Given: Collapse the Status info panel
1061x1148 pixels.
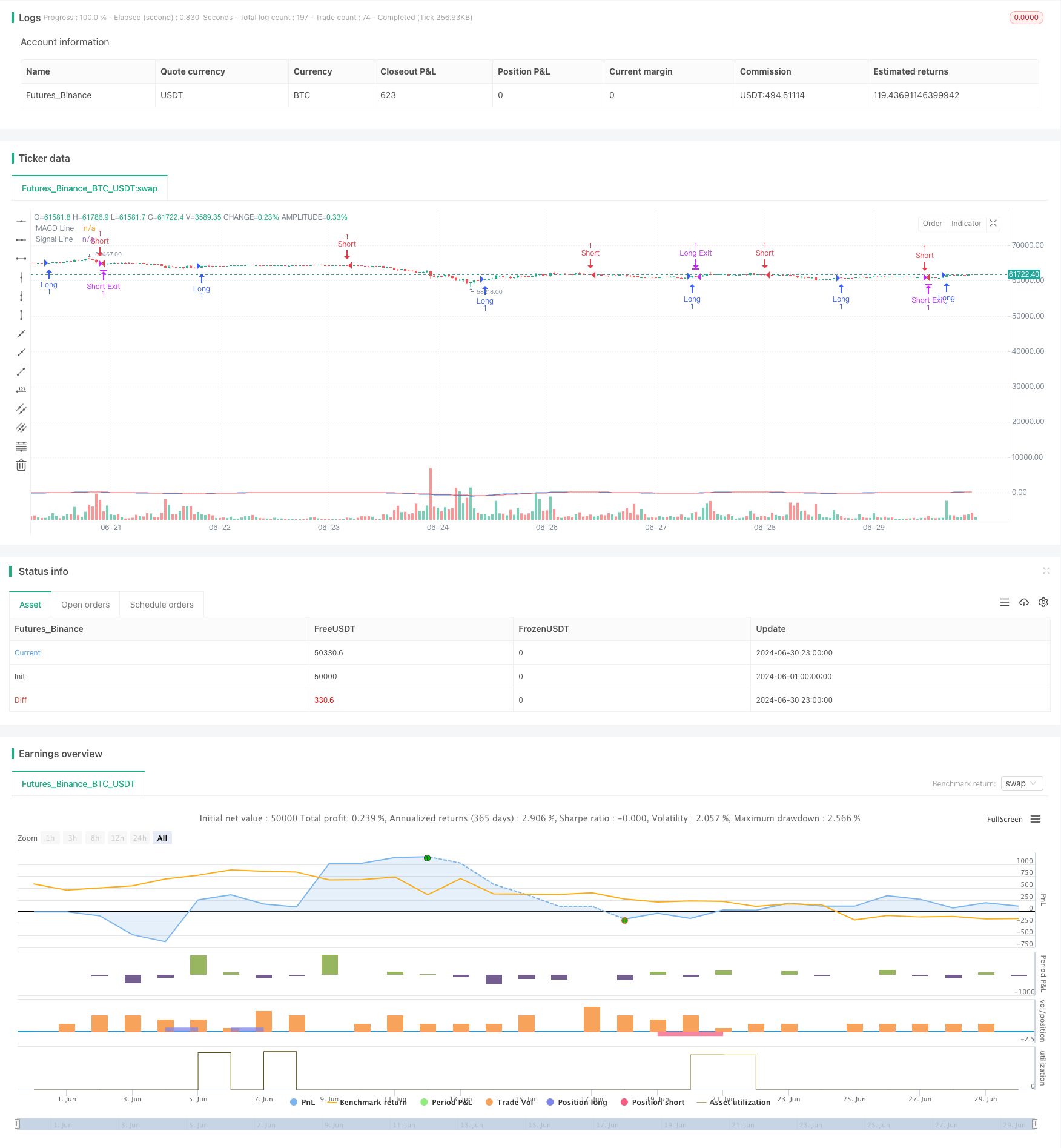Looking at the screenshot, I should coord(1046,571).
